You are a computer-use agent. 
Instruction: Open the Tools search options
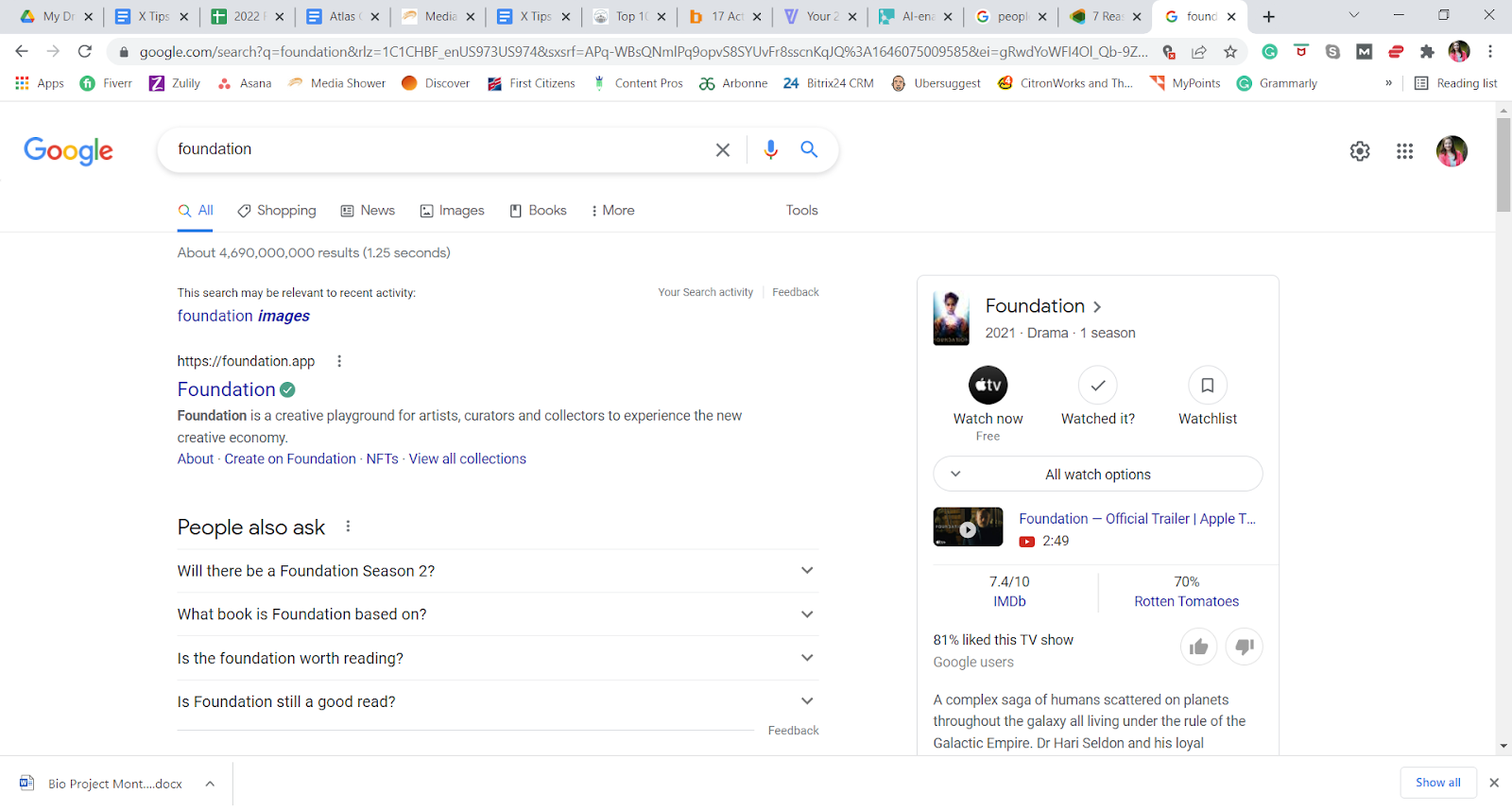pos(802,211)
